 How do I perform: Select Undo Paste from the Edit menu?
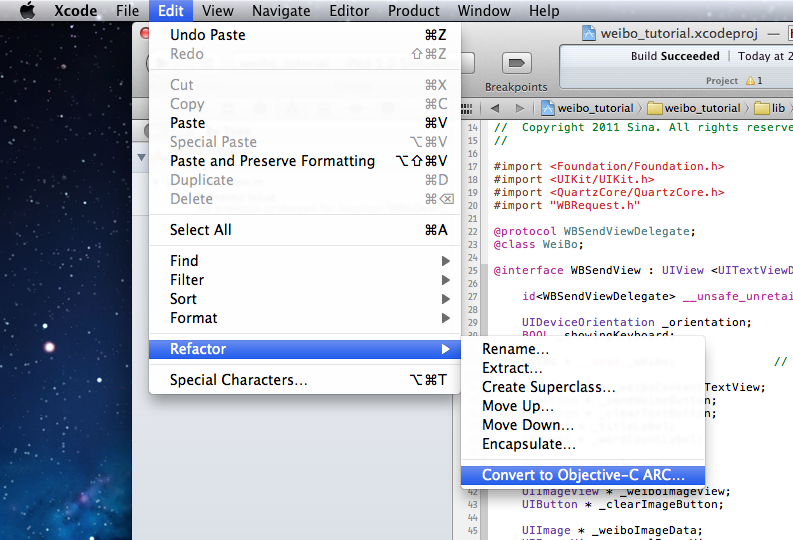pyautogui.click(x=208, y=35)
